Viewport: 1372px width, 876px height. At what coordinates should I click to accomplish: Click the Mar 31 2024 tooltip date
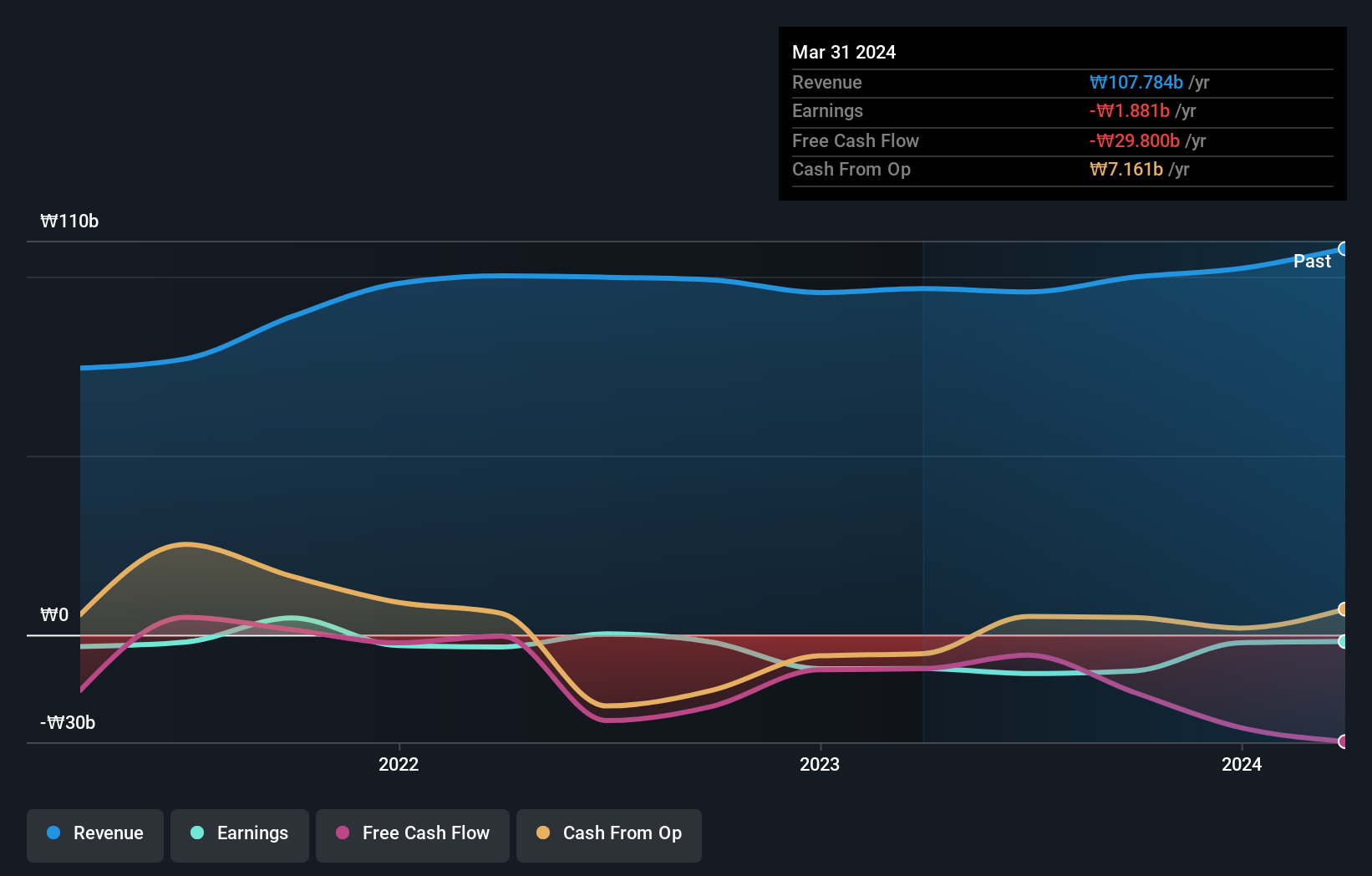pos(844,52)
